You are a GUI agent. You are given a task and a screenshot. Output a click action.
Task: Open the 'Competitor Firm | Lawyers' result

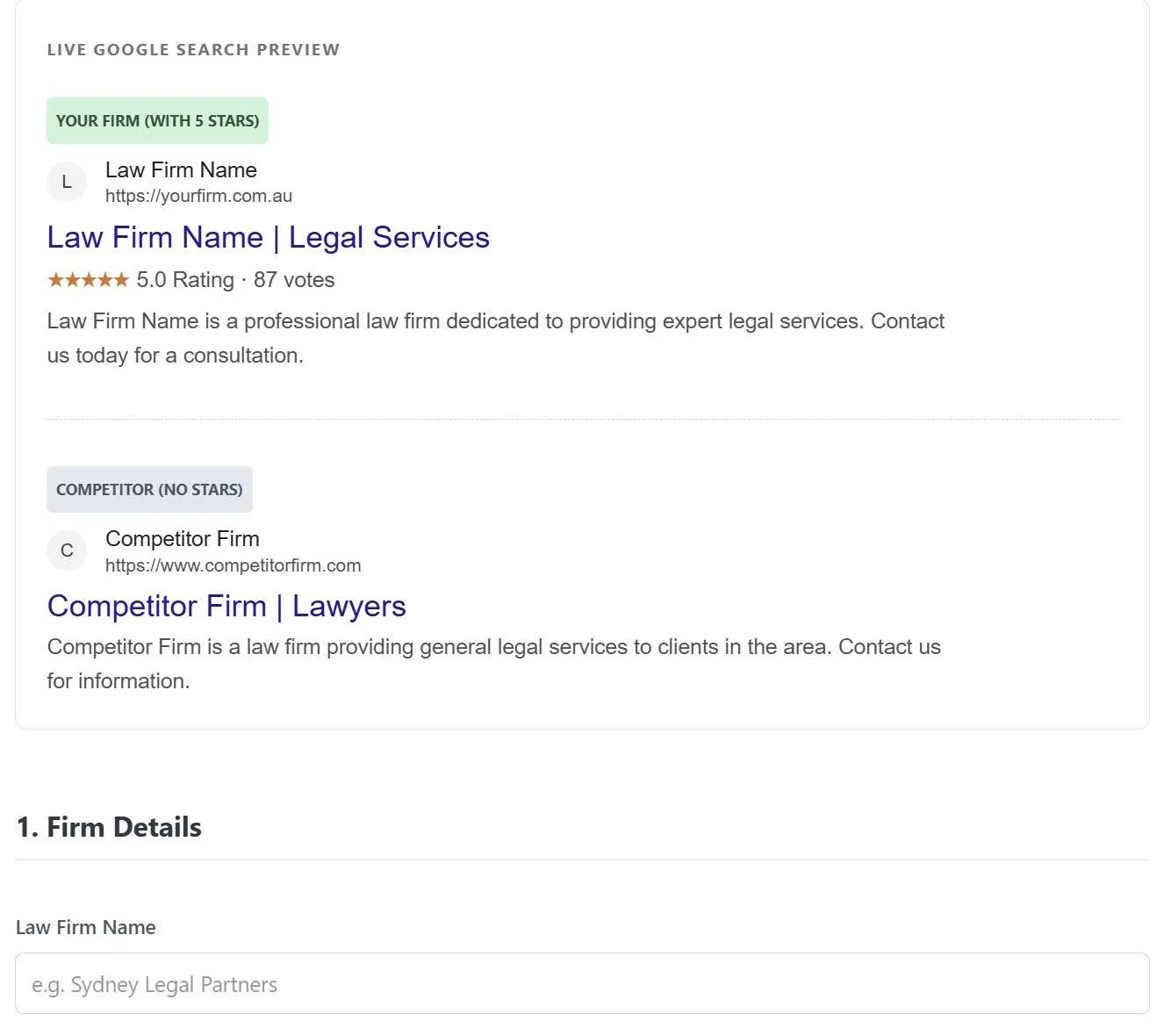(x=226, y=606)
